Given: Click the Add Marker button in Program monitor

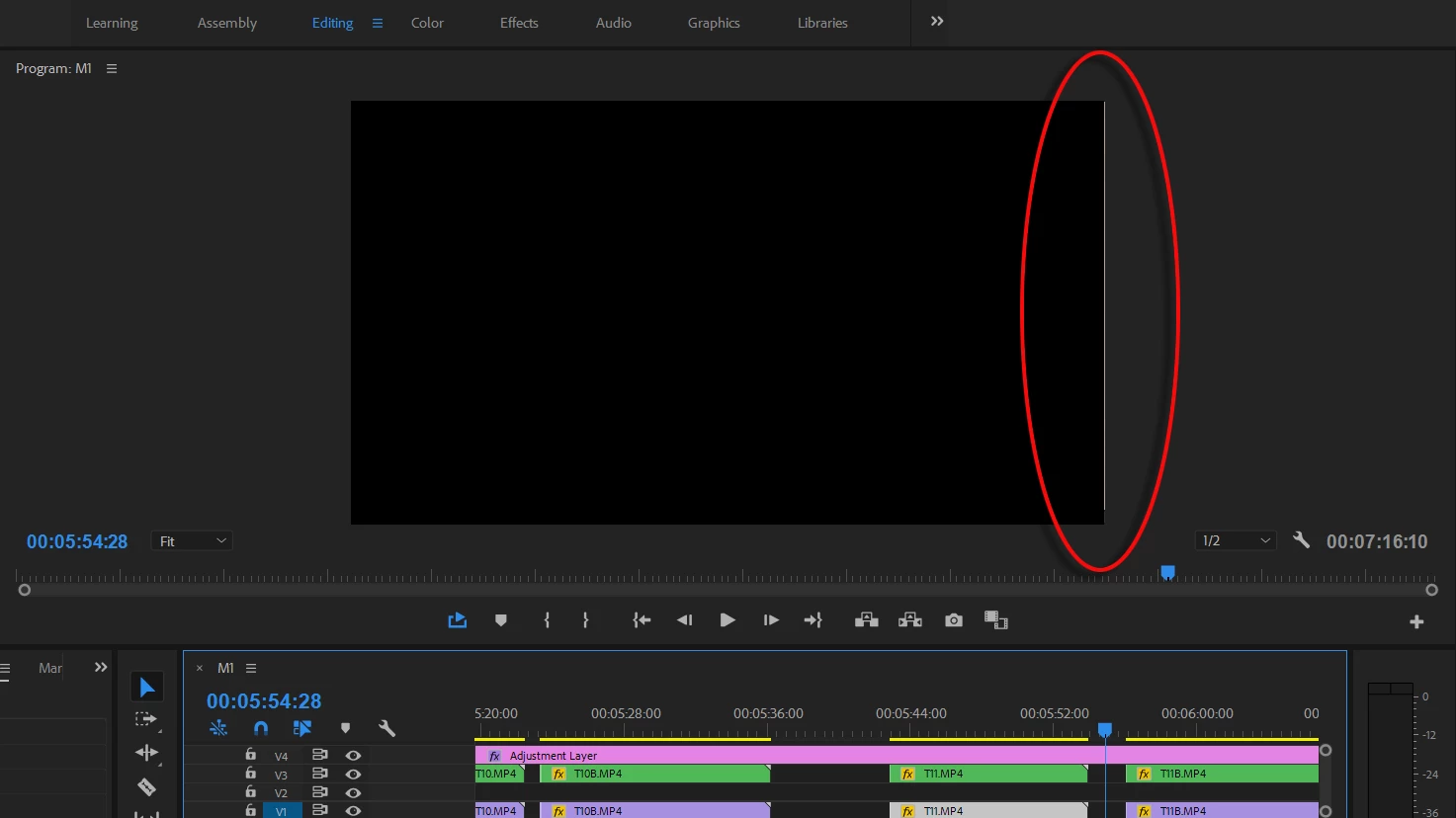Looking at the screenshot, I should (x=501, y=620).
